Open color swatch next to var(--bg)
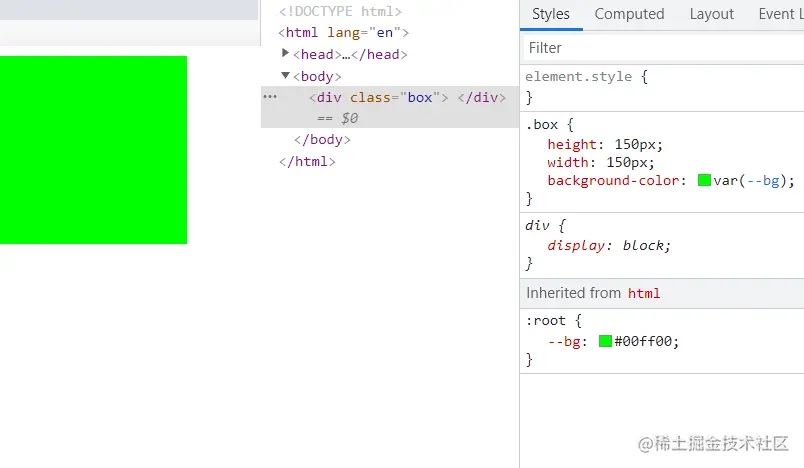The width and height of the screenshot is (804, 468). (x=704, y=180)
